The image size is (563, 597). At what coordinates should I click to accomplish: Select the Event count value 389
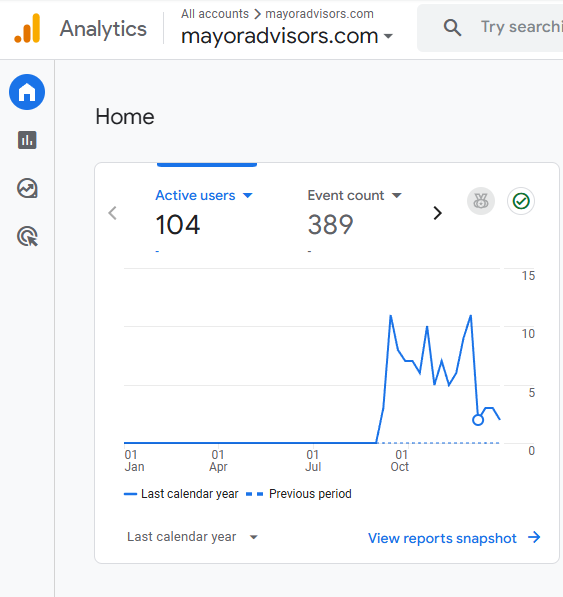[330, 225]
